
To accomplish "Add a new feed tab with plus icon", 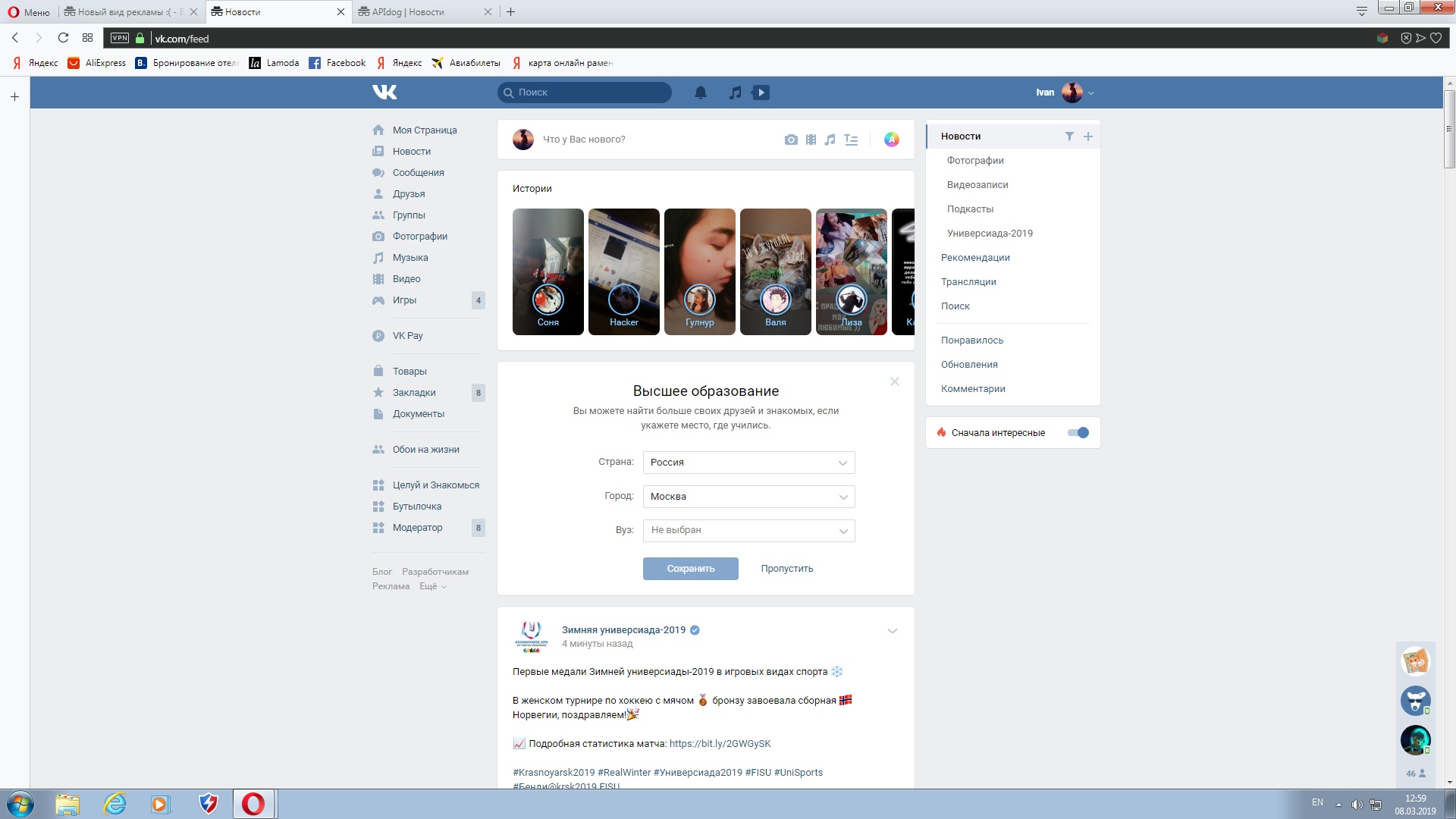I will point(1088,136).
